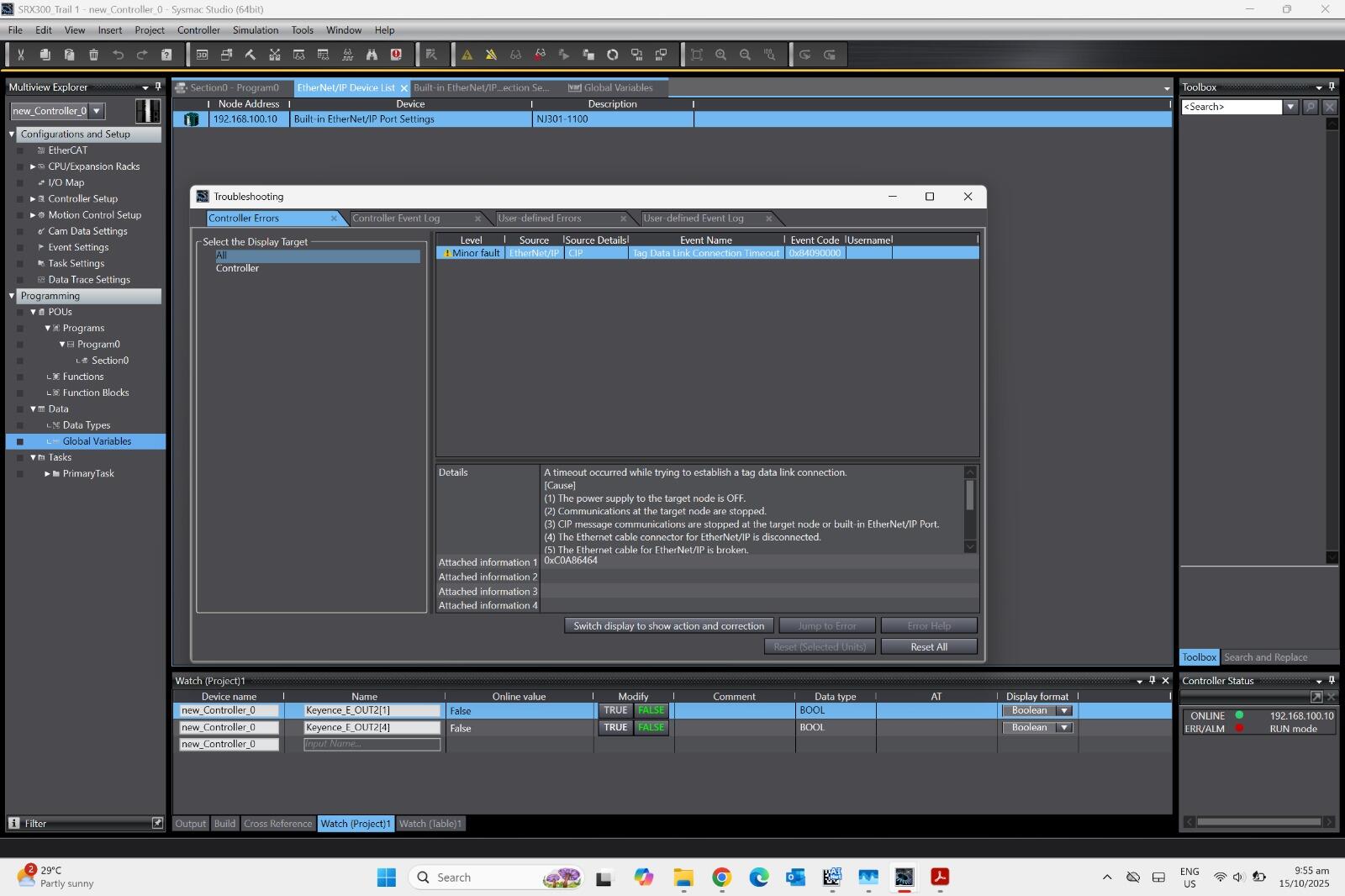
Task: Expand the CPU/Expansion Racks tree node
Action: [x=33, y=166]
